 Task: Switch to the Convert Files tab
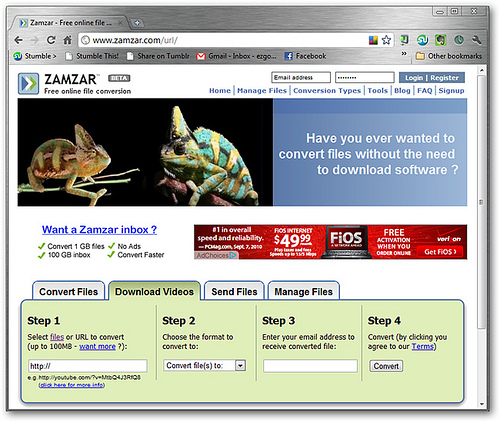point(68,292)
